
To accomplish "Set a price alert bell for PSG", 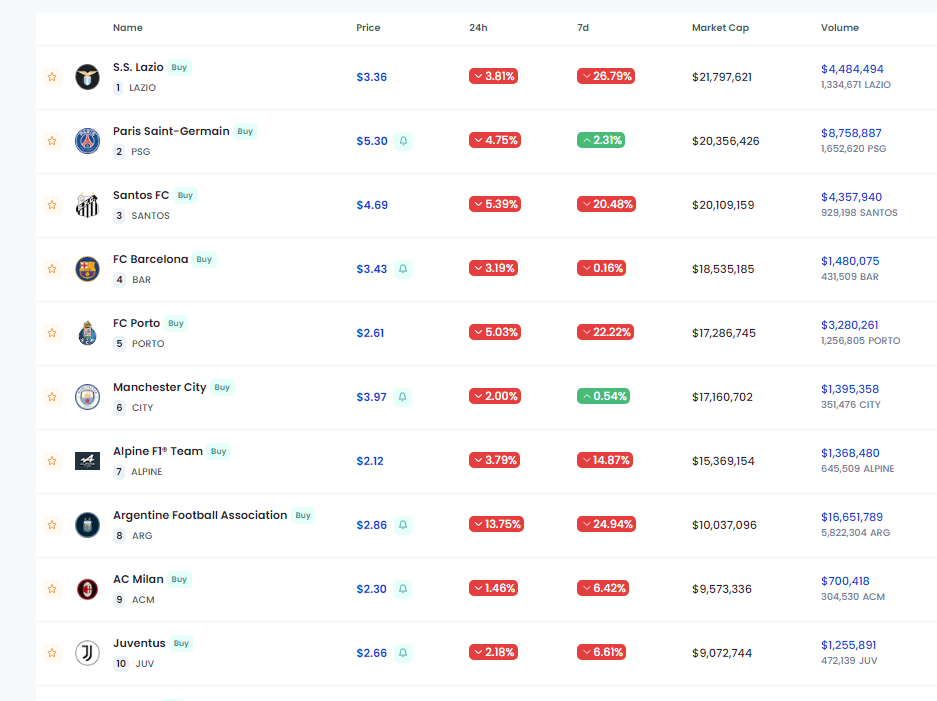I will 403,141.
